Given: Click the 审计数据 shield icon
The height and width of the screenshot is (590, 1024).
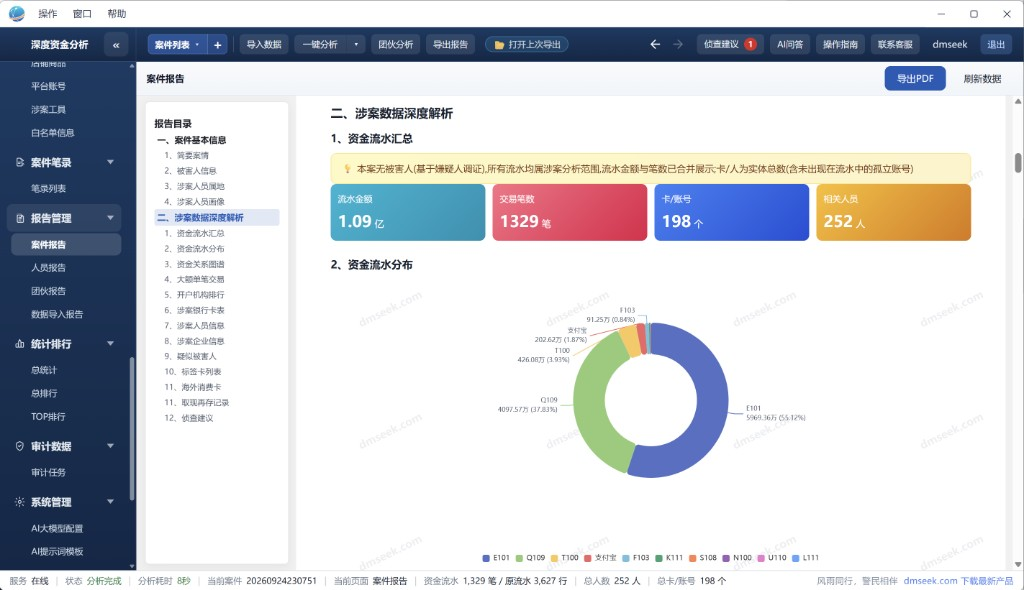Looking at the screenshot, I should tap(20, 446).
